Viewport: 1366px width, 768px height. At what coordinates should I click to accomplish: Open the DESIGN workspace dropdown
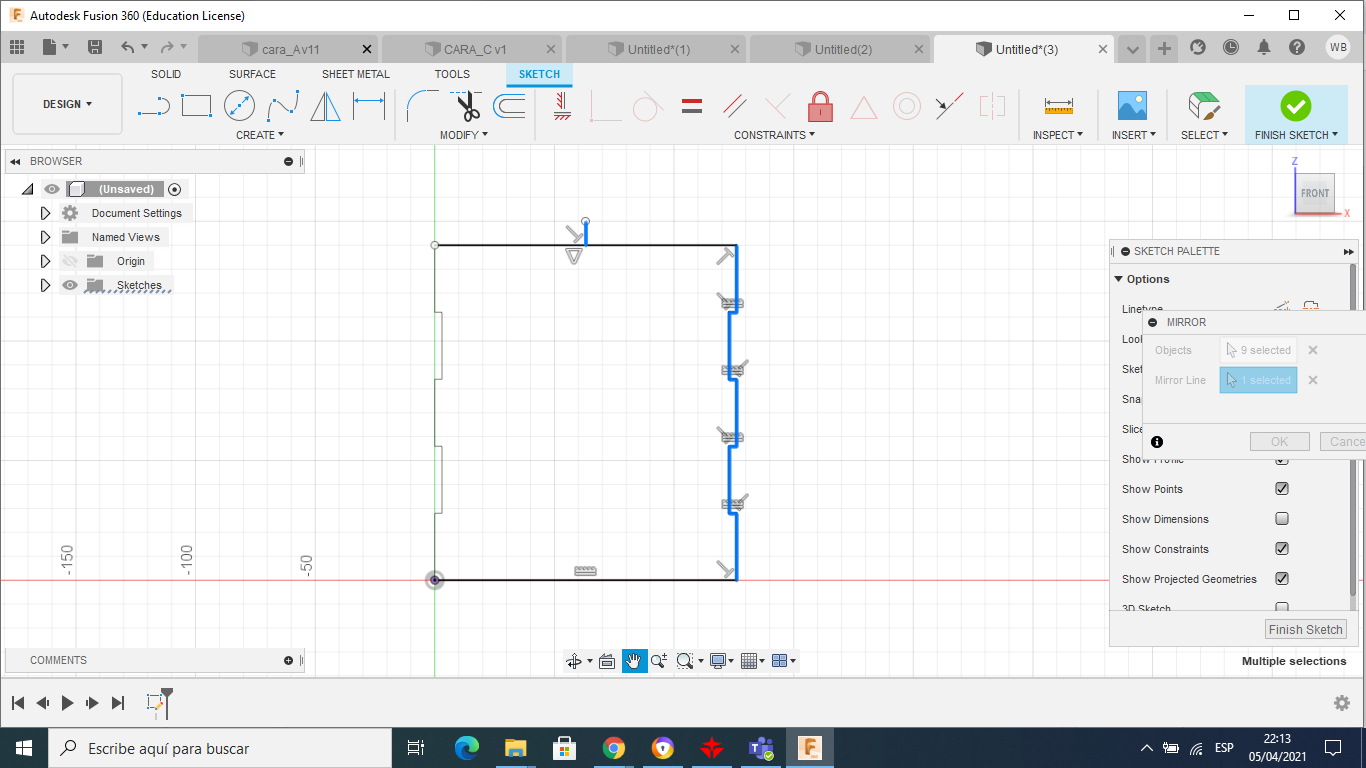point(67,104)
